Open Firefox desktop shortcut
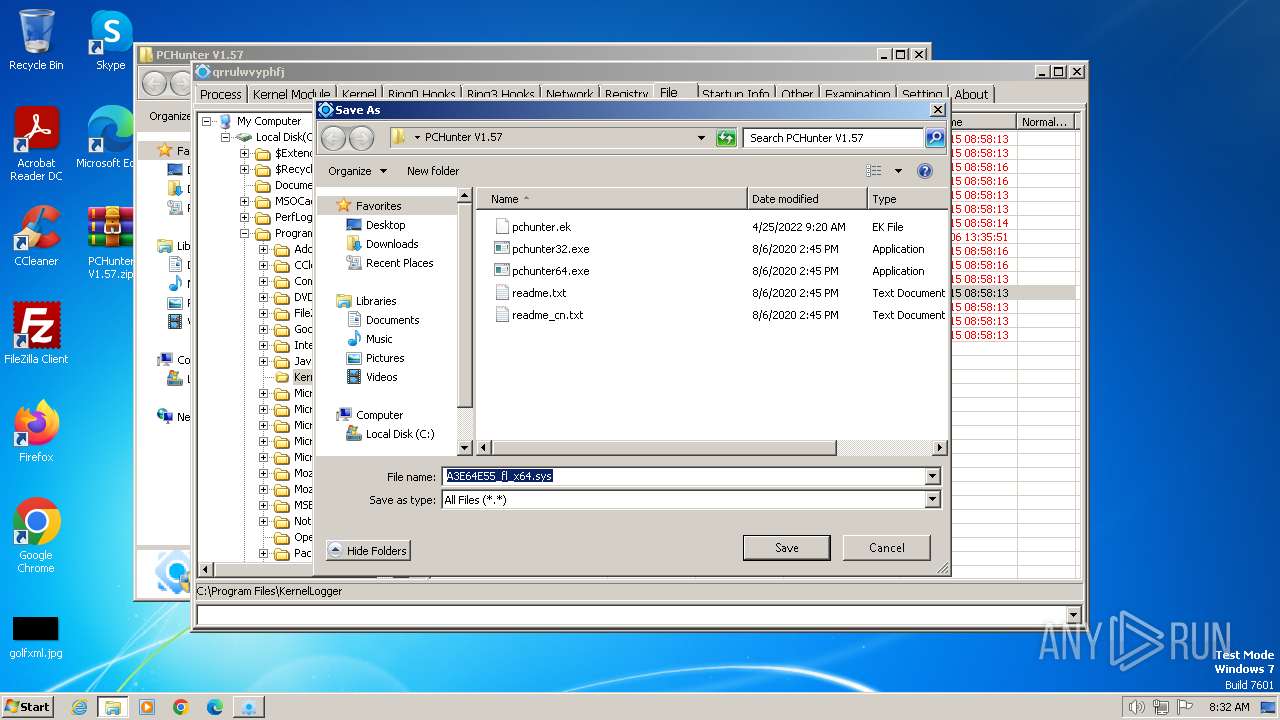 36,431
